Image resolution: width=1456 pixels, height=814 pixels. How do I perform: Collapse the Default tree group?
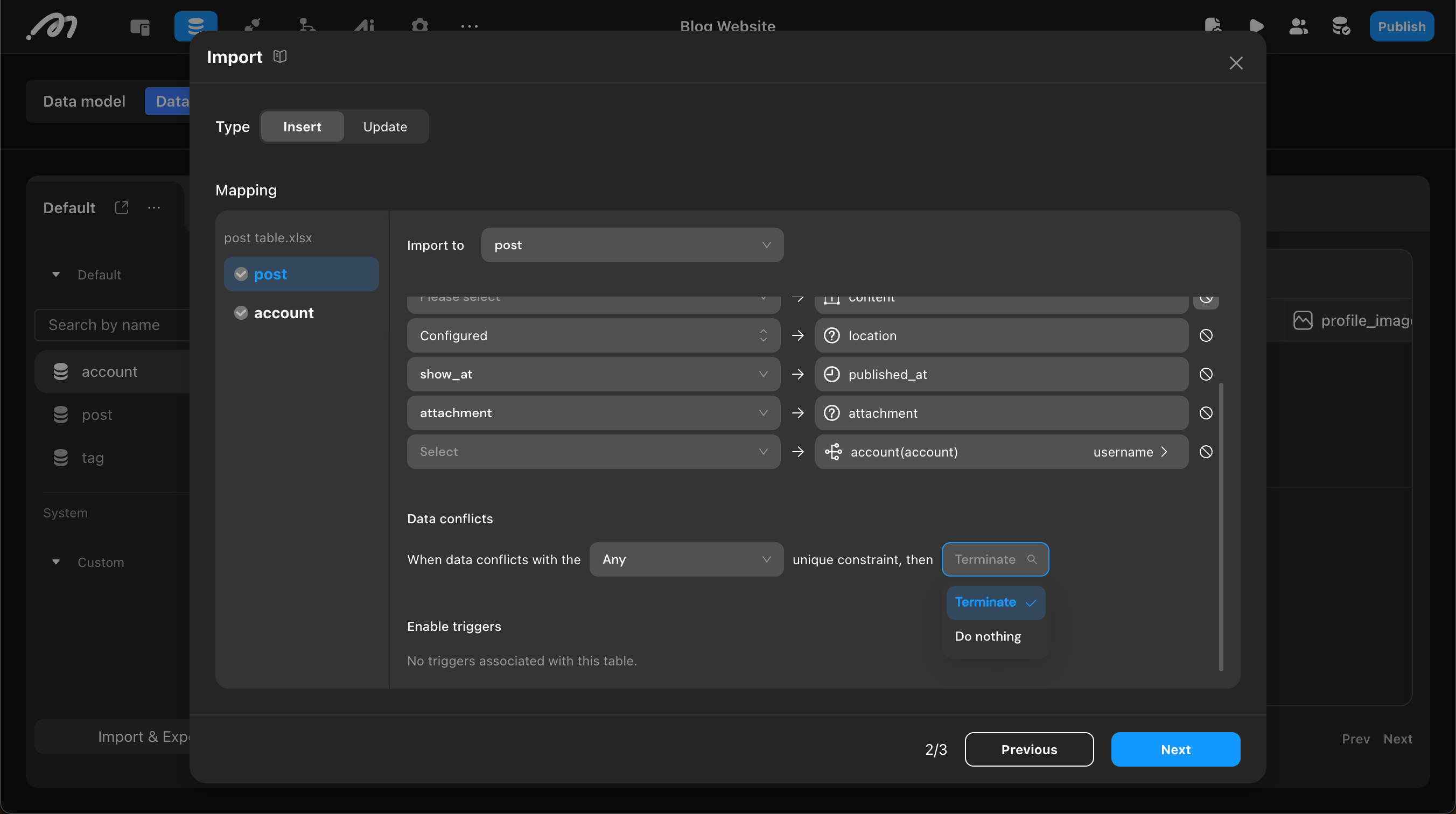(x=56, y=275)
